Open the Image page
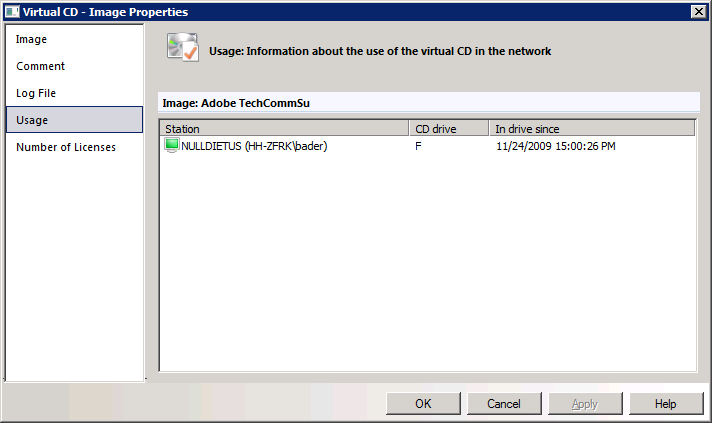 pyautogui.click(x=31, y=39)
